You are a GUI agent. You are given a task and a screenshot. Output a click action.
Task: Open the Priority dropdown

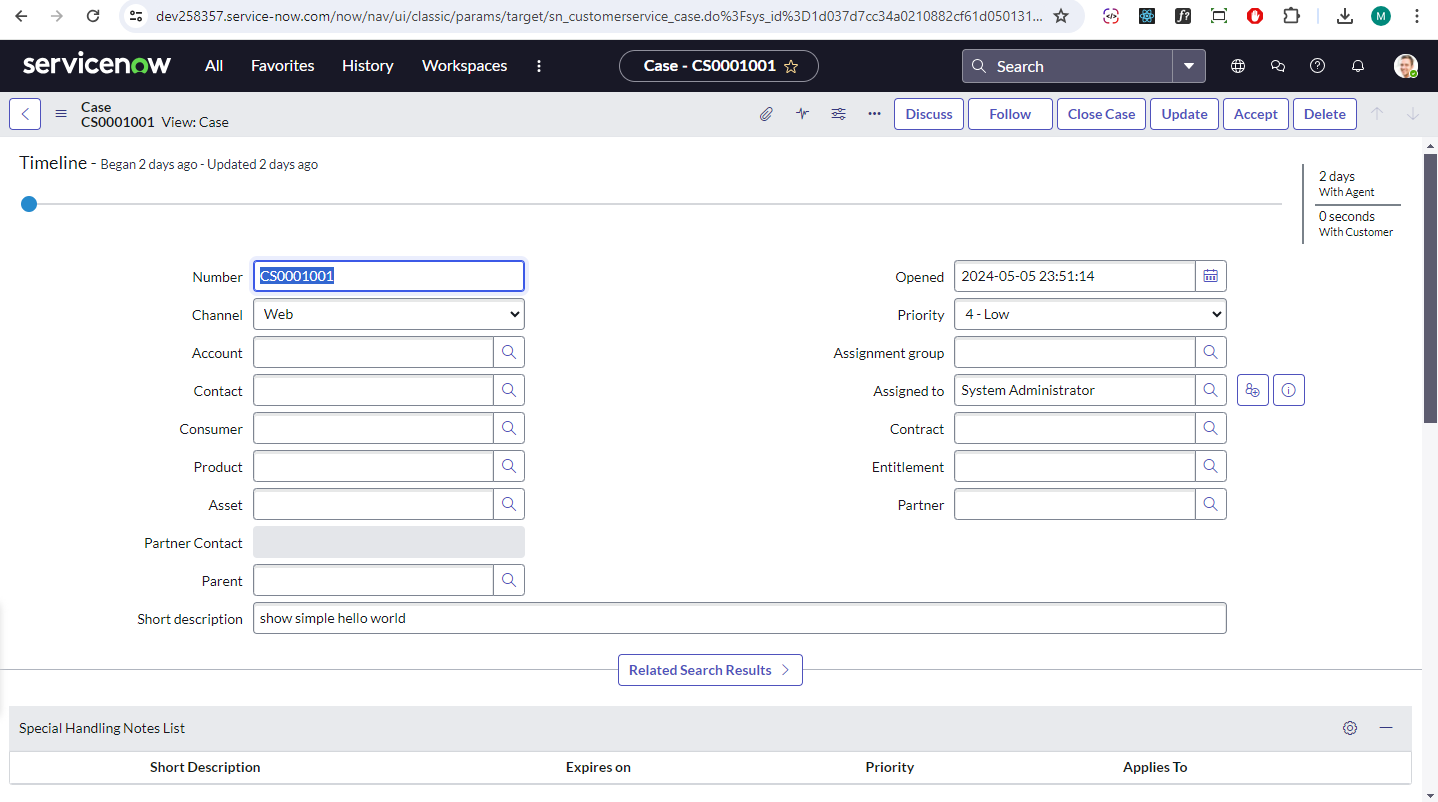[1089, 313]
